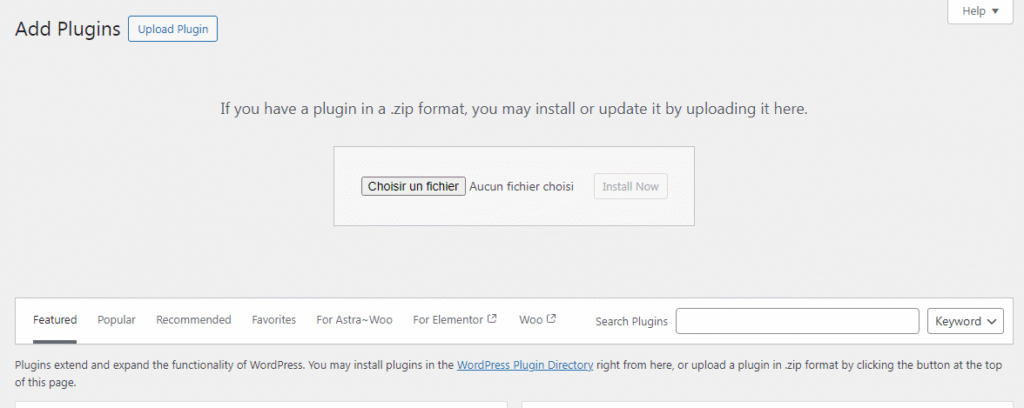Click the .zip upload instruction text
This screenshot has height=408, width=1024.
(513, 108)
